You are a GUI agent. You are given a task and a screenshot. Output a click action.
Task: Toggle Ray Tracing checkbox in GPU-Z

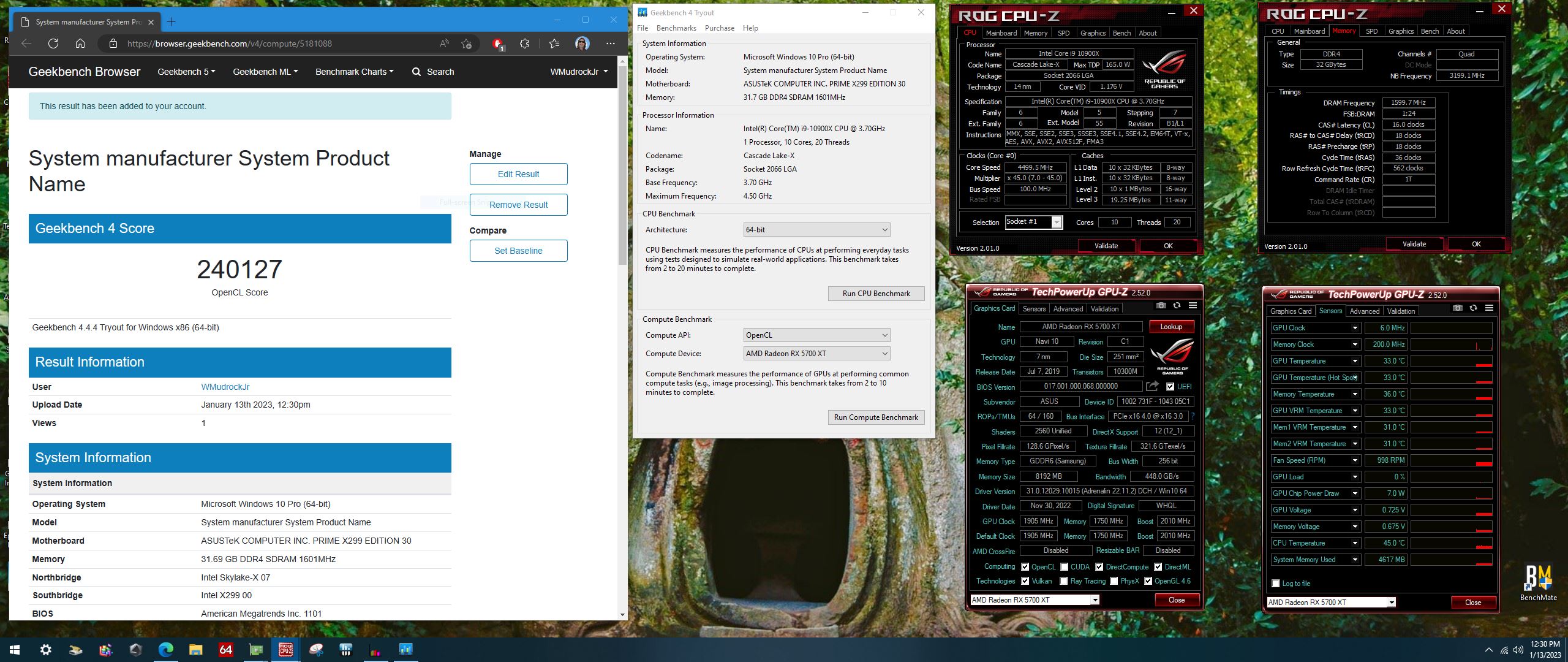coord(1064,581)
